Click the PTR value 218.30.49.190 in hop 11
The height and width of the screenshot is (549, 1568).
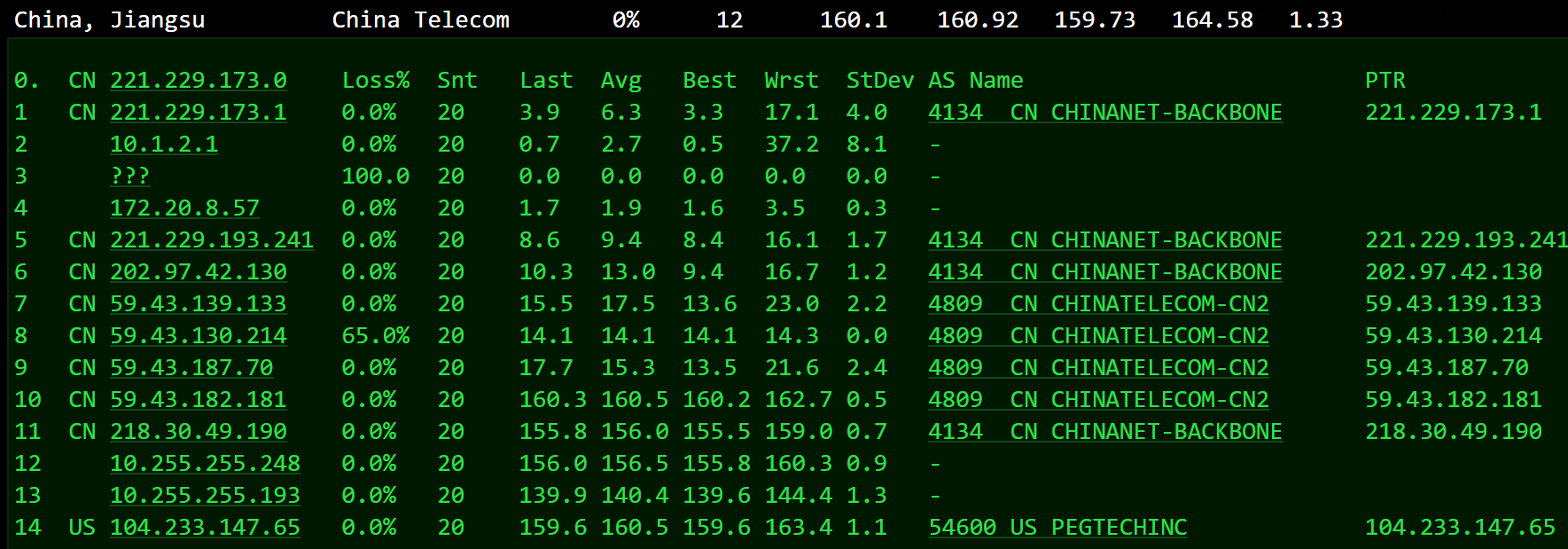point(1454,432)
